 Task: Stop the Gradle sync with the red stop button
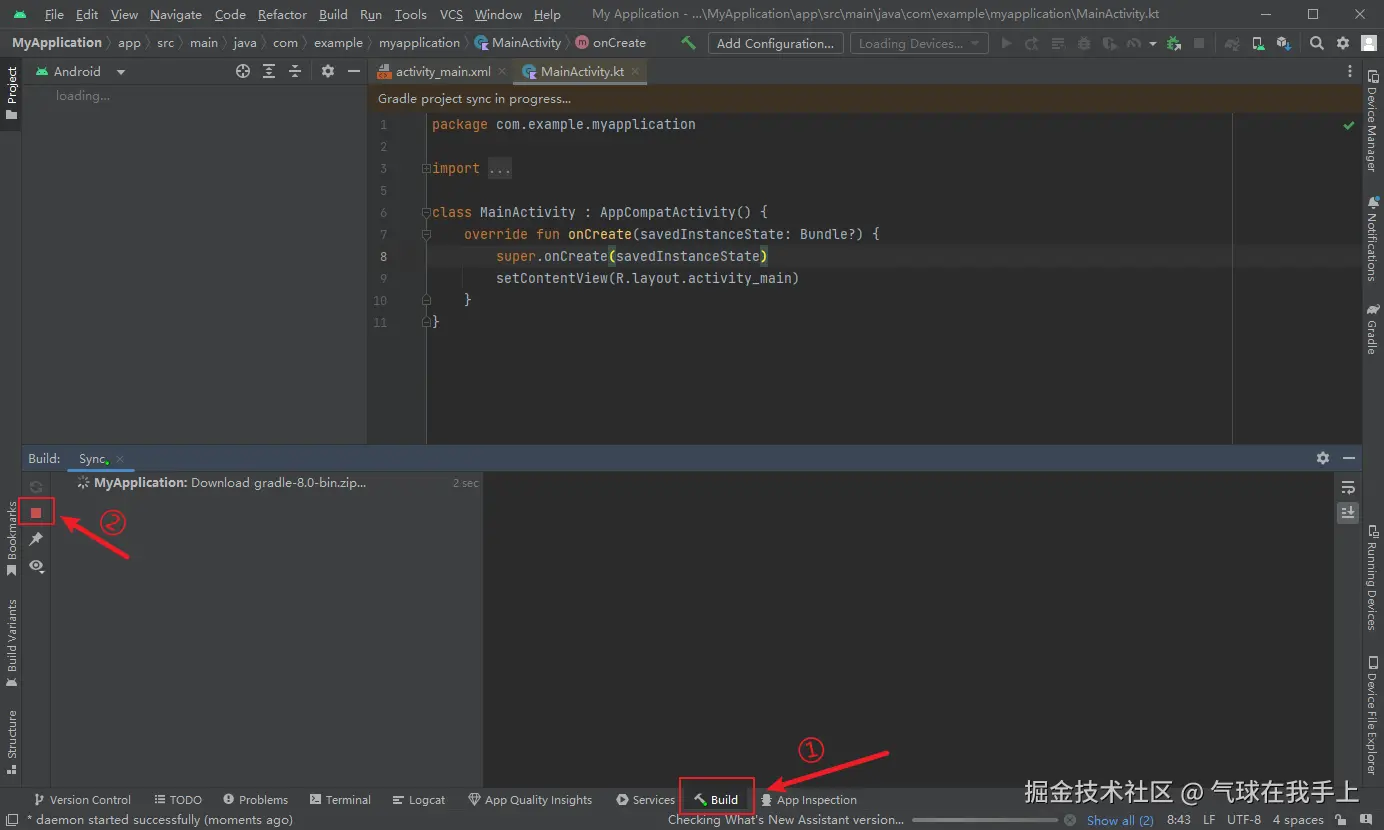coord(36,512)
